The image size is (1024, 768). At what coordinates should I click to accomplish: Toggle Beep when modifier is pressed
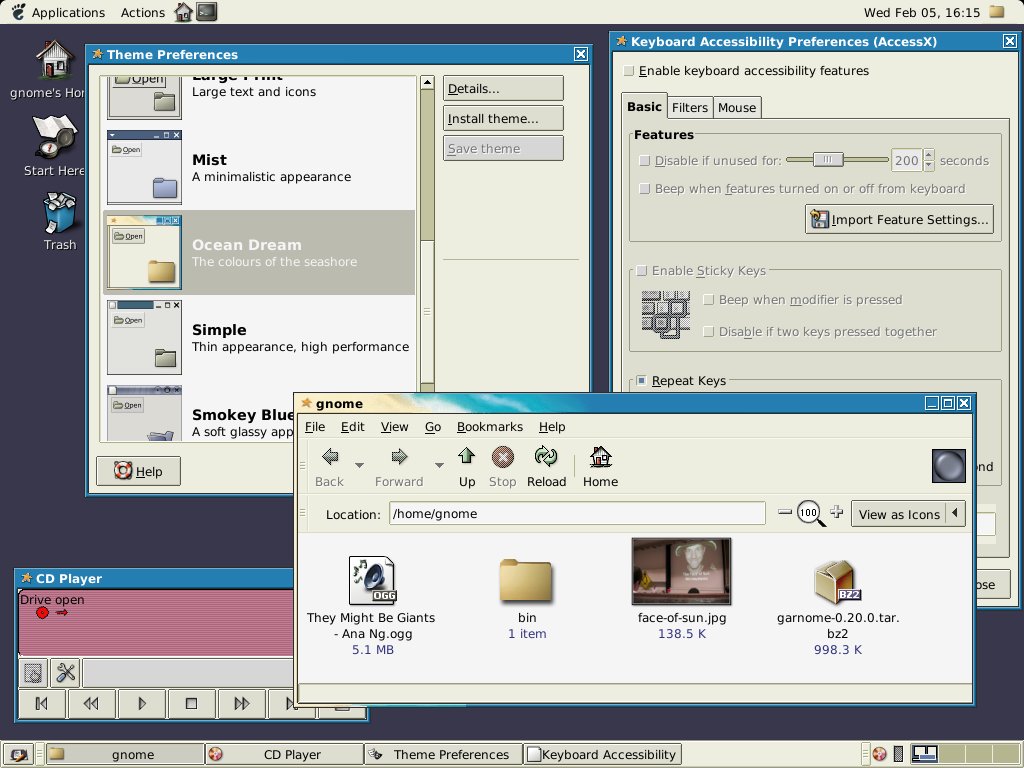[709, 300]
